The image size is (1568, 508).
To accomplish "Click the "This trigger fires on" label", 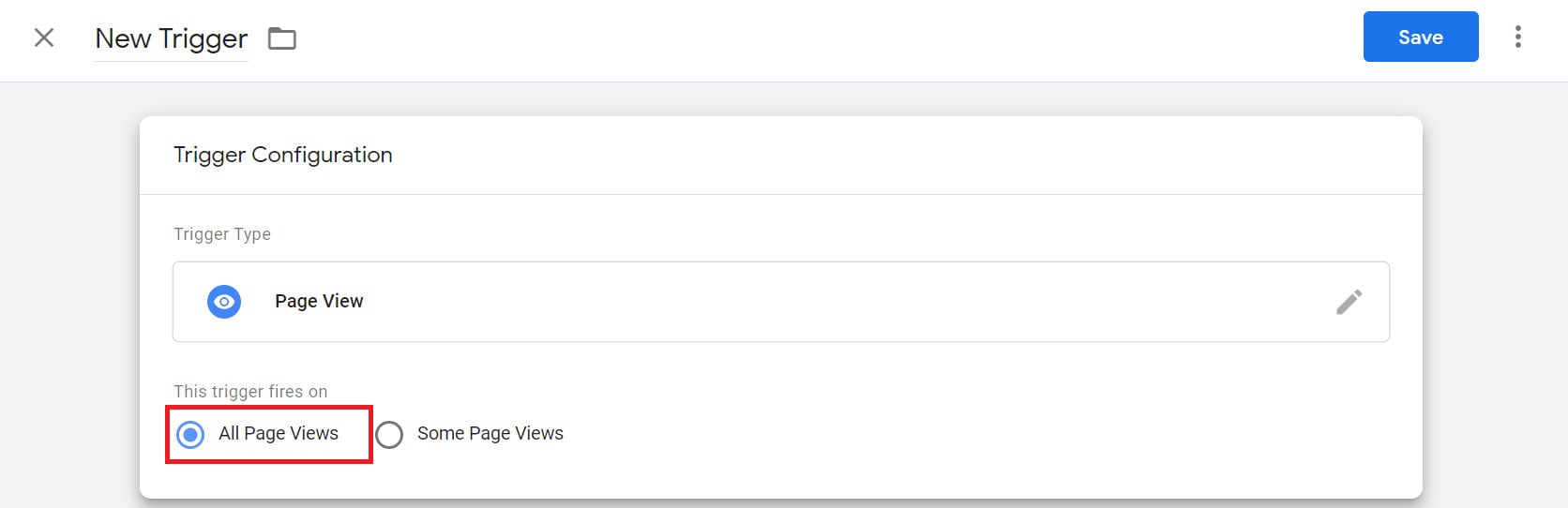I will point(250,392).
